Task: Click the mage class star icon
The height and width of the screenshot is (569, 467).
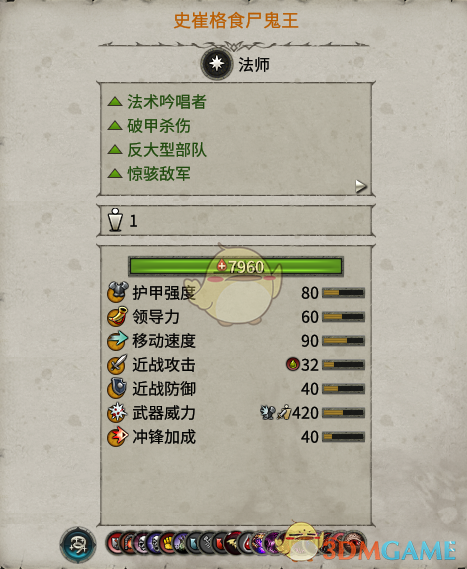Action: click(217, 64)
